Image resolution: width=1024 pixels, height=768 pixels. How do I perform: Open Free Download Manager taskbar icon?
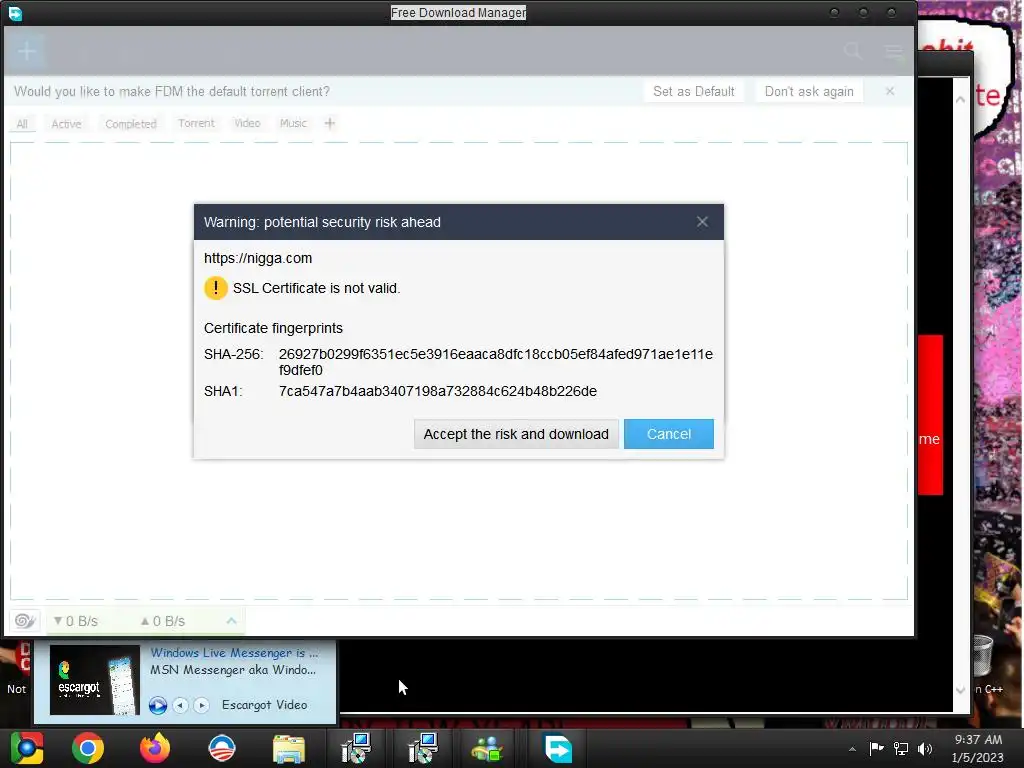point(558,749)
